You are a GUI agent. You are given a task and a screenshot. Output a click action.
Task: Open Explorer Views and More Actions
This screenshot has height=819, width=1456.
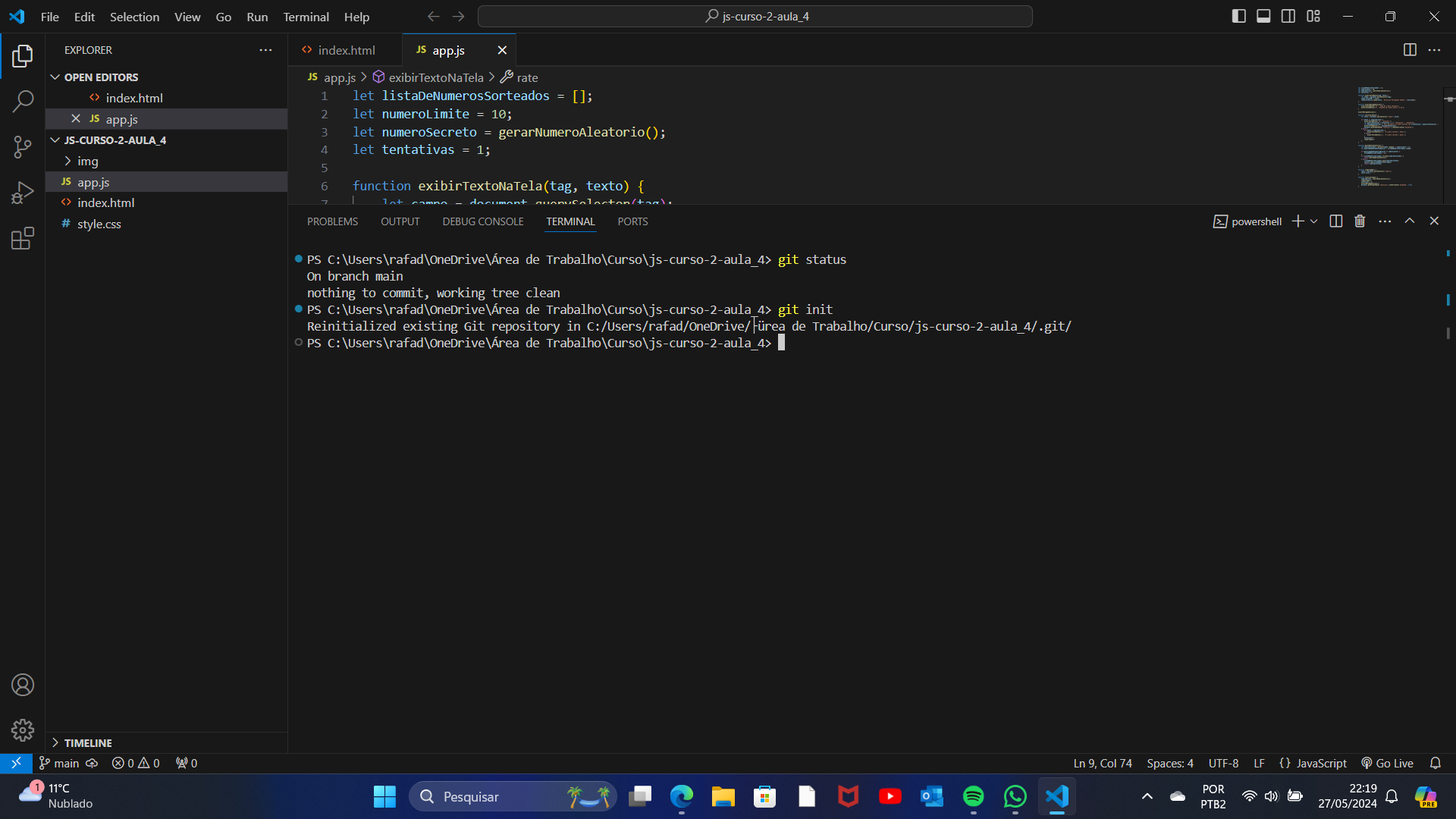(265, 50)
